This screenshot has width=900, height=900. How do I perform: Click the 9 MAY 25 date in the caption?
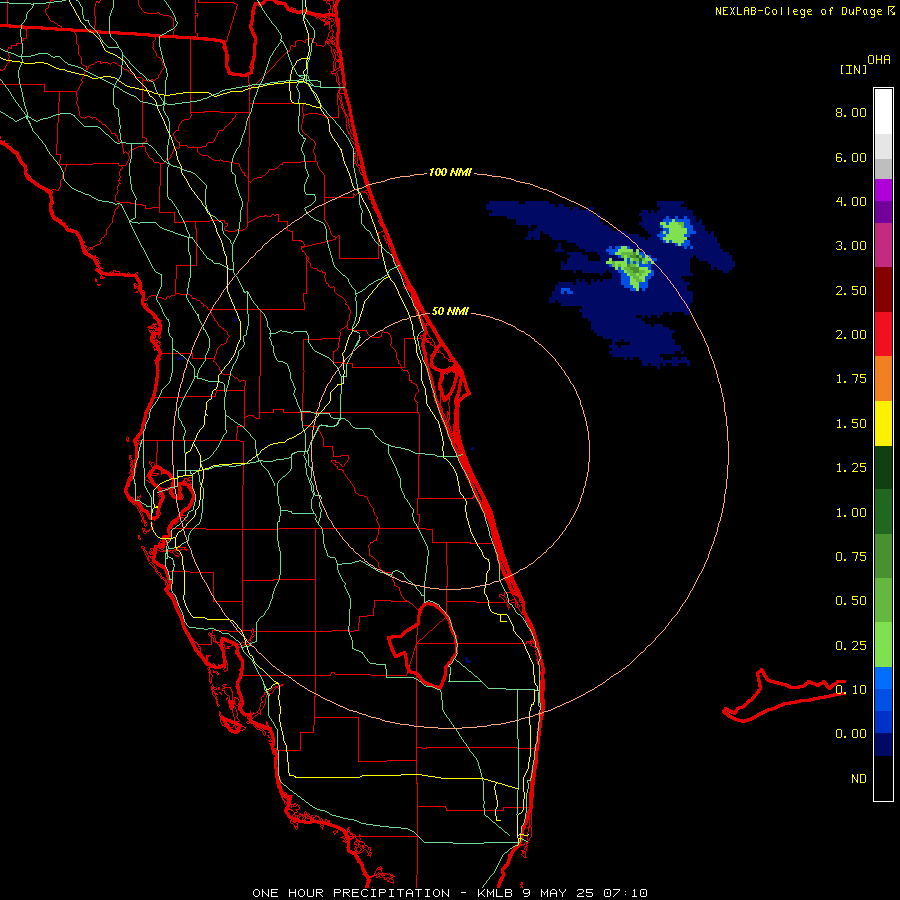pos(560,893)
